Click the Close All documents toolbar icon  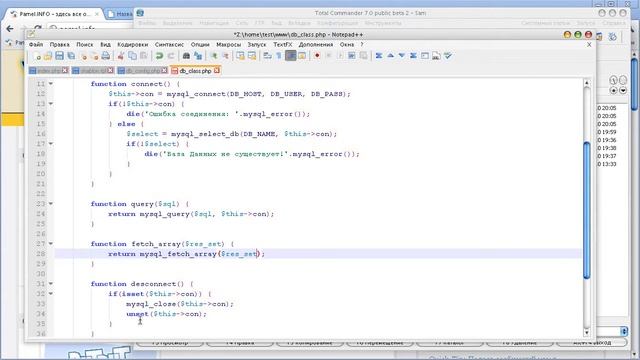click(95, 56)
